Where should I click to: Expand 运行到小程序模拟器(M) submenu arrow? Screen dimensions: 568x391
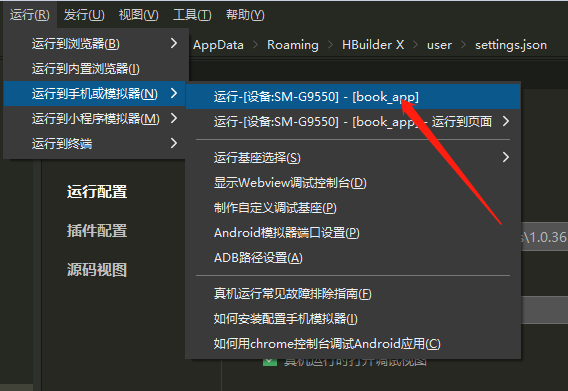pyautogui.click(x=174, y=118)
